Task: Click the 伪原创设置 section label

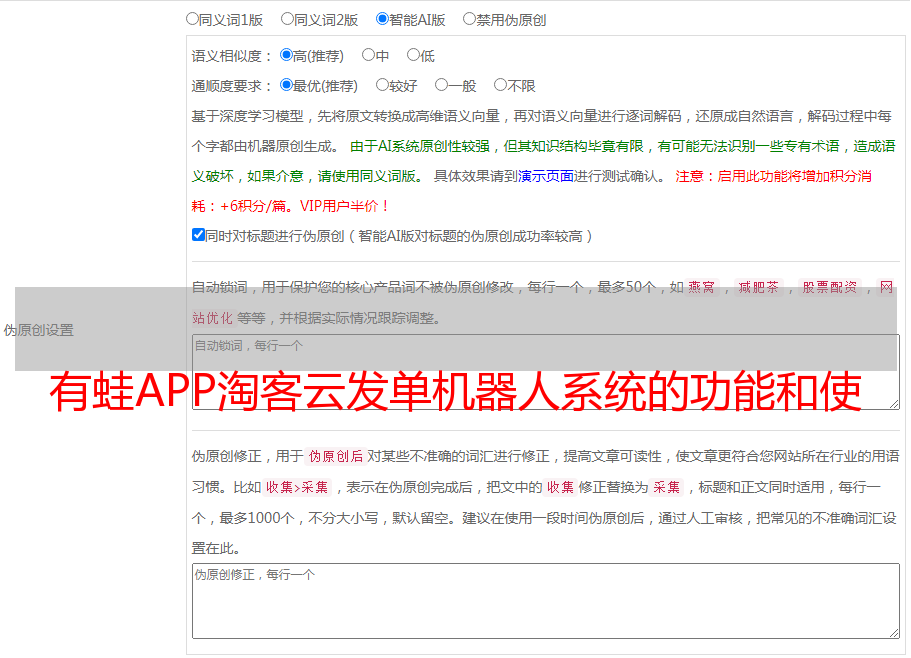Action: pyautogui.click(x=39, y=330)
